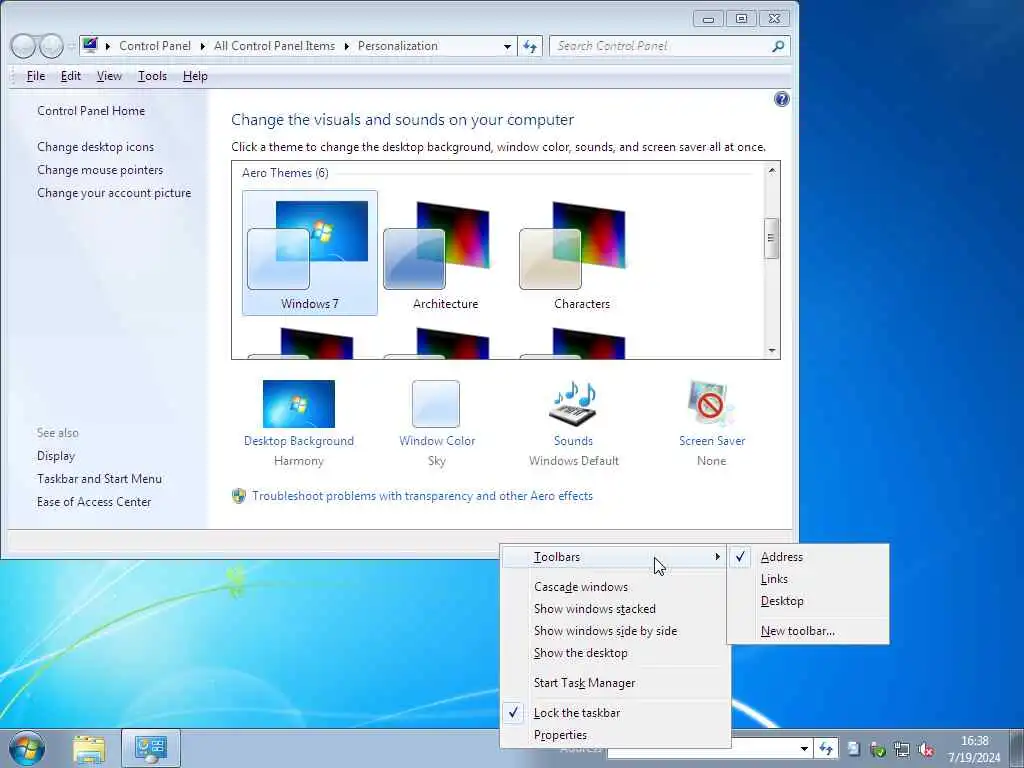The width and height of the screenshot is (1024, 768).
Task: Click the theme list scrollbar thumb
Action: point(771,238)
